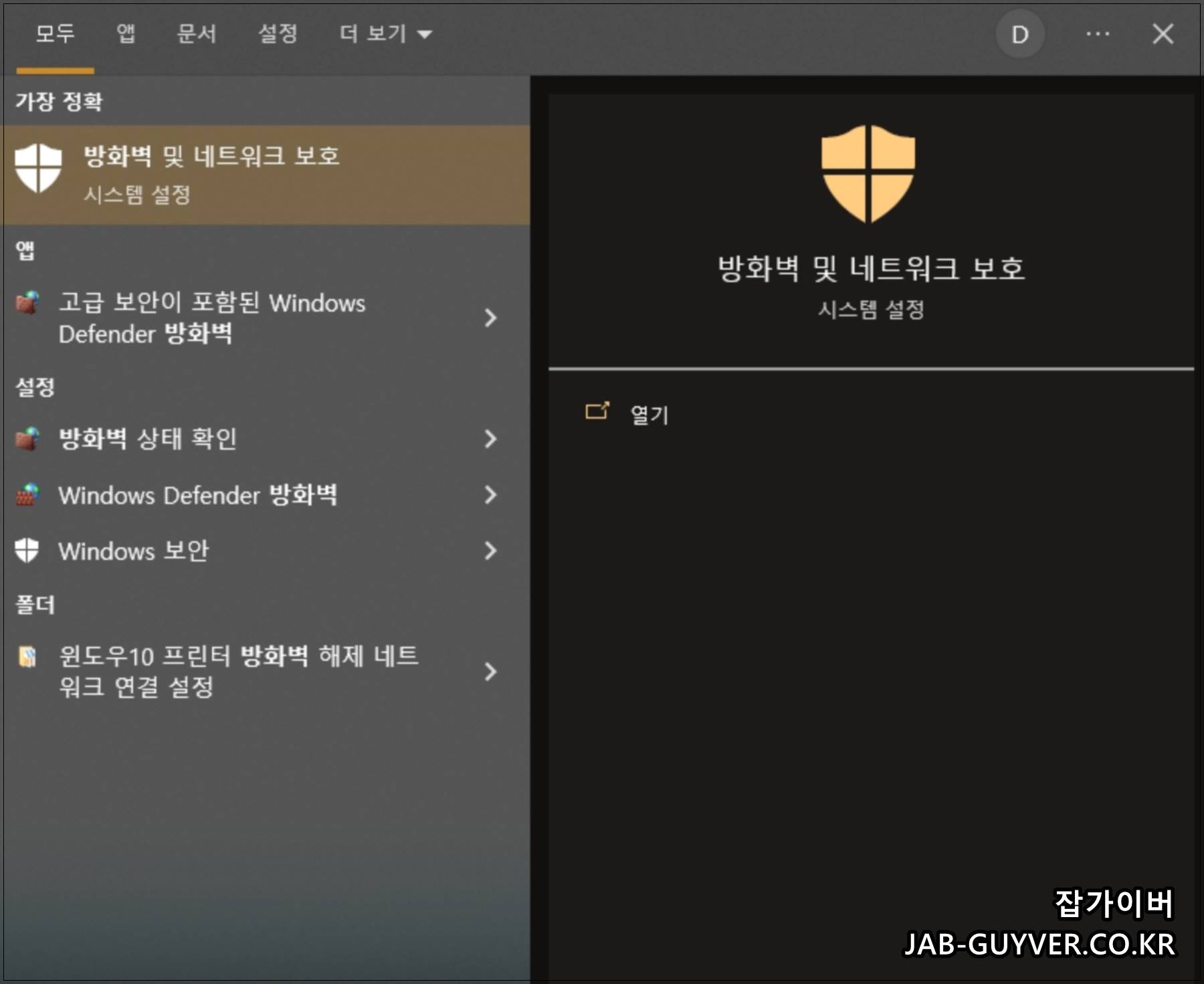
Task: Click the open-window icon beside 열기
Action: pyautogui.click(x=598, y=411)
